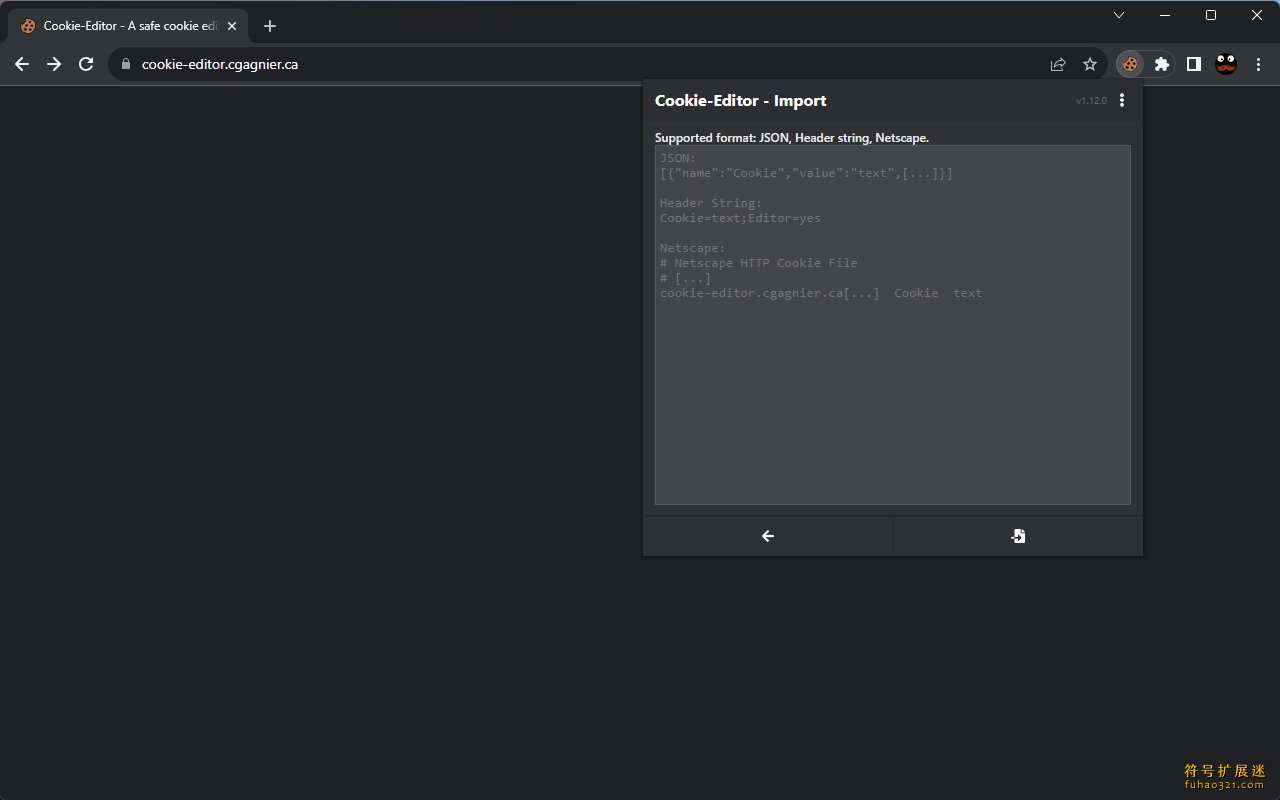The image size is (1280, 800).
Task: Click the Cookie-Editor extension icon in toolbar
Action: pos(1130,64)
